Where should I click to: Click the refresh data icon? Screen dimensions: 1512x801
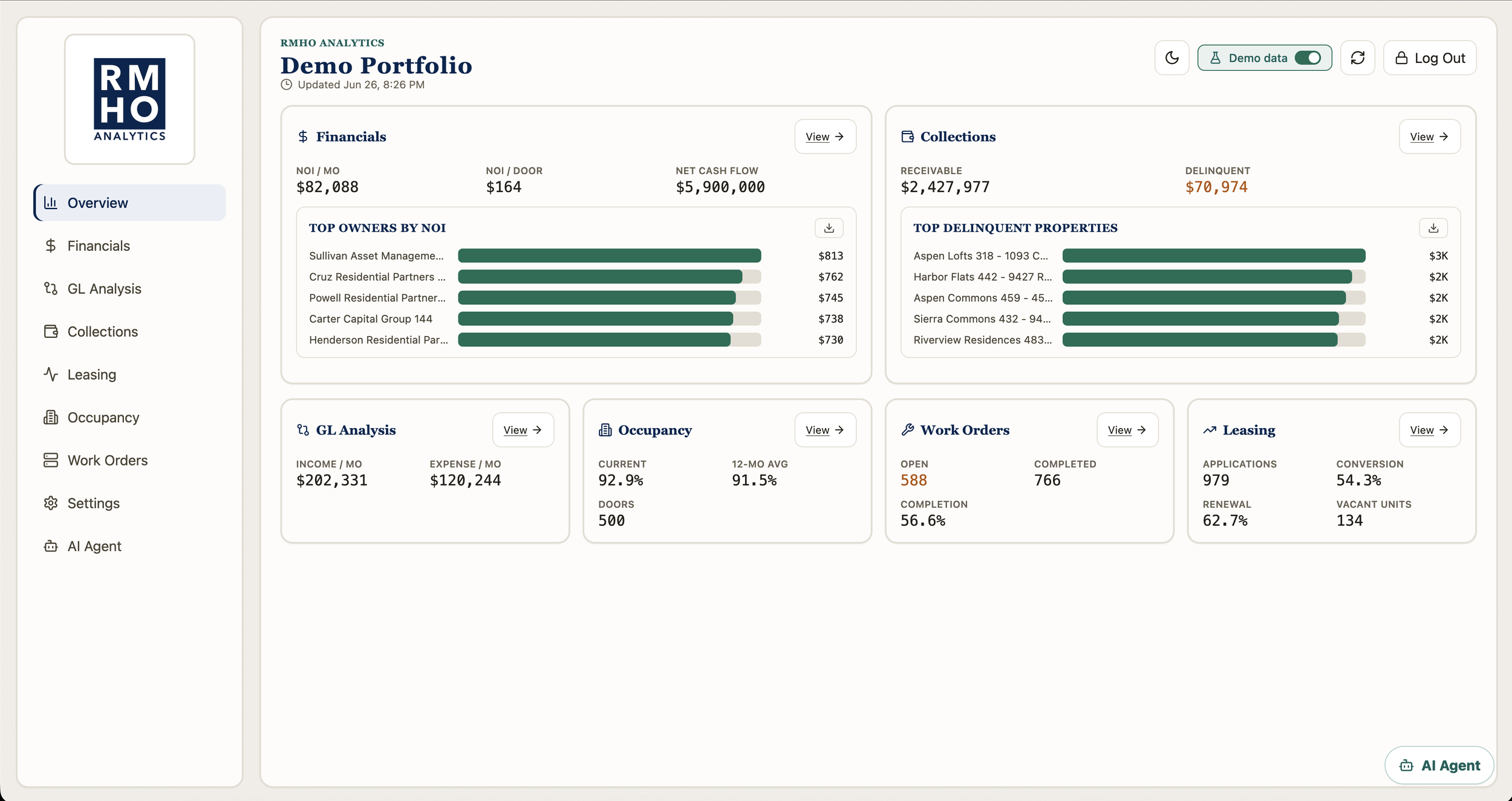1357,58
